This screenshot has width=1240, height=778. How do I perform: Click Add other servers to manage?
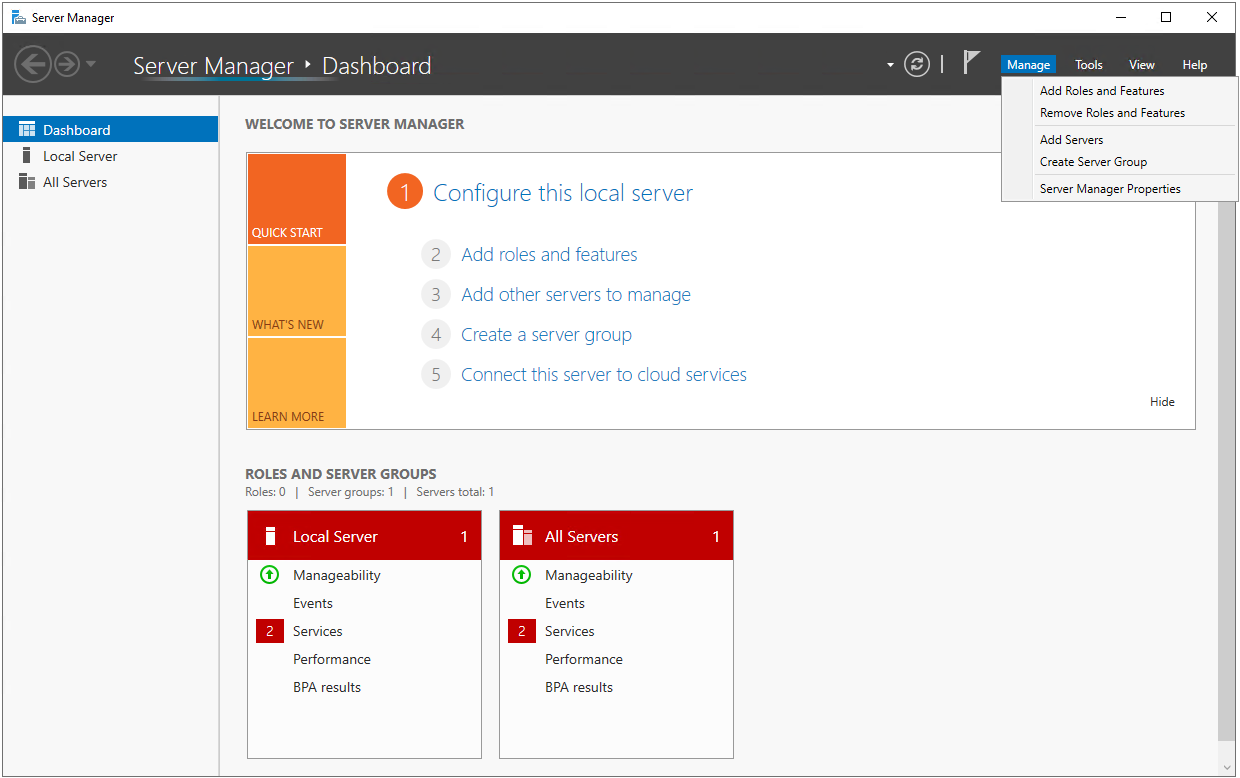576,295
